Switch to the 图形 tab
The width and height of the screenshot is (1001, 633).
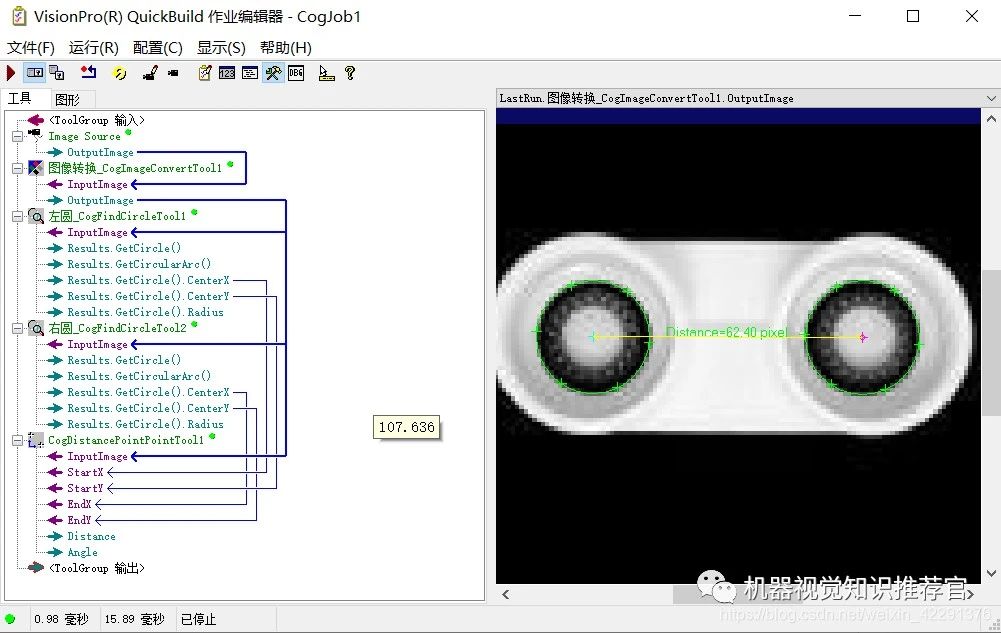(68, 100)
